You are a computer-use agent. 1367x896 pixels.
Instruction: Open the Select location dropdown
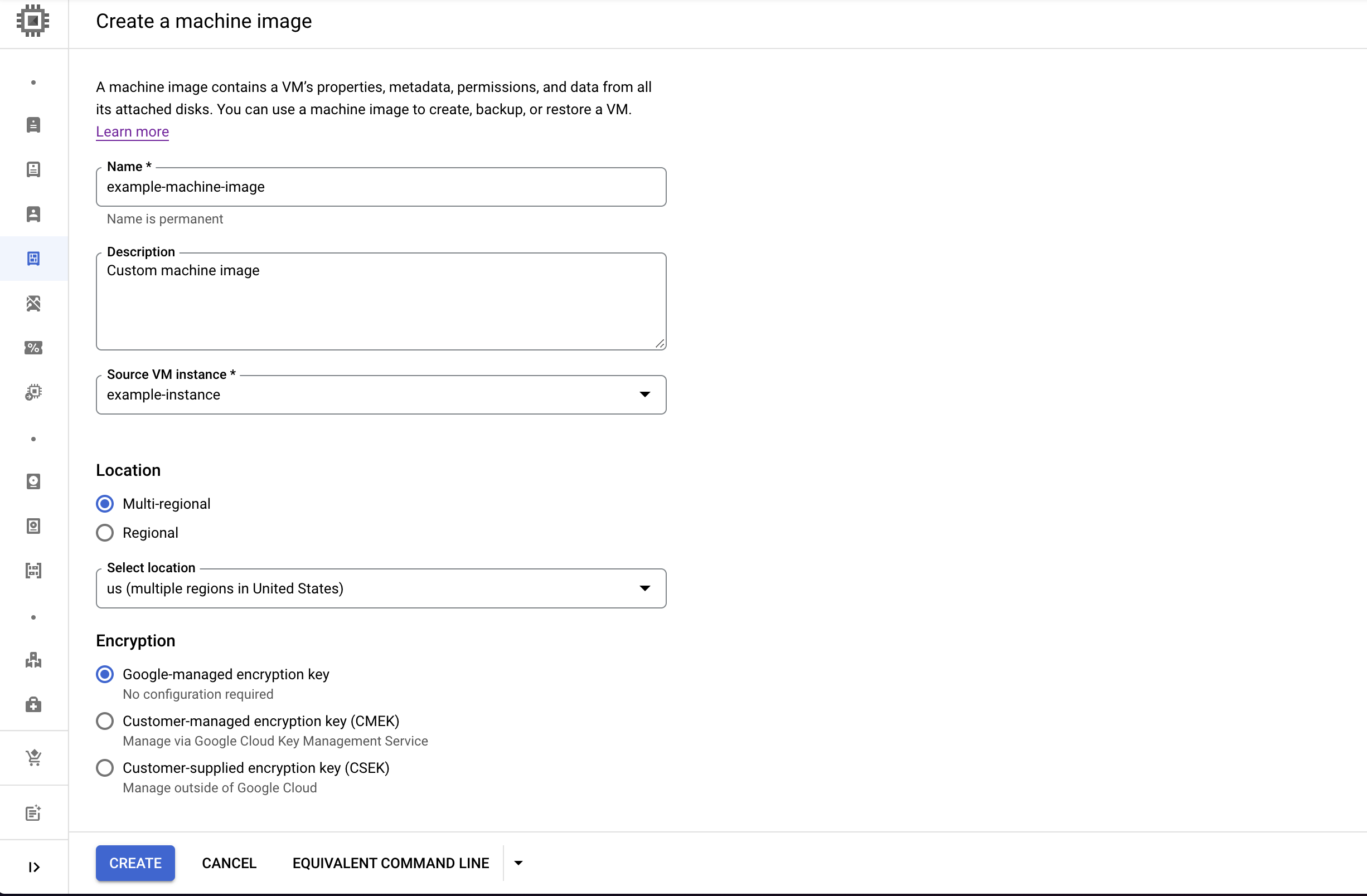tap(380, 588)
